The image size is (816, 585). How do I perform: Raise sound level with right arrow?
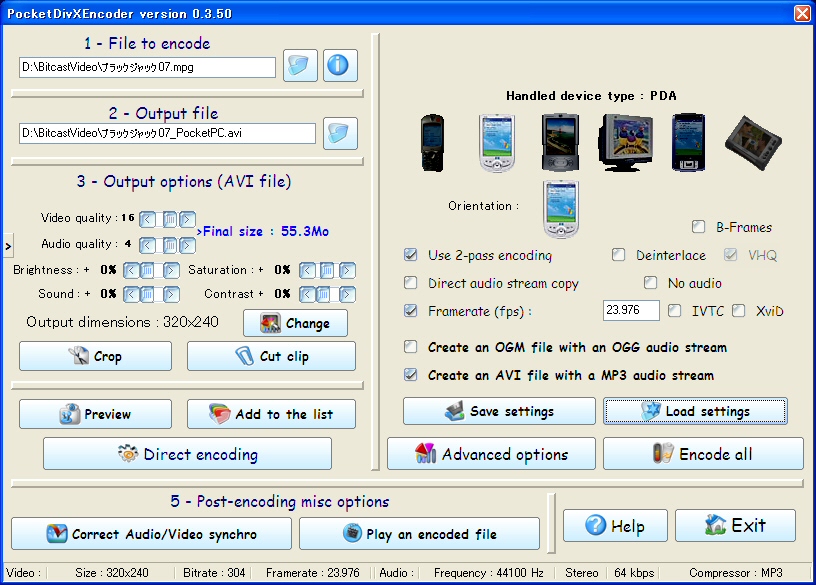tap(171, 295)
